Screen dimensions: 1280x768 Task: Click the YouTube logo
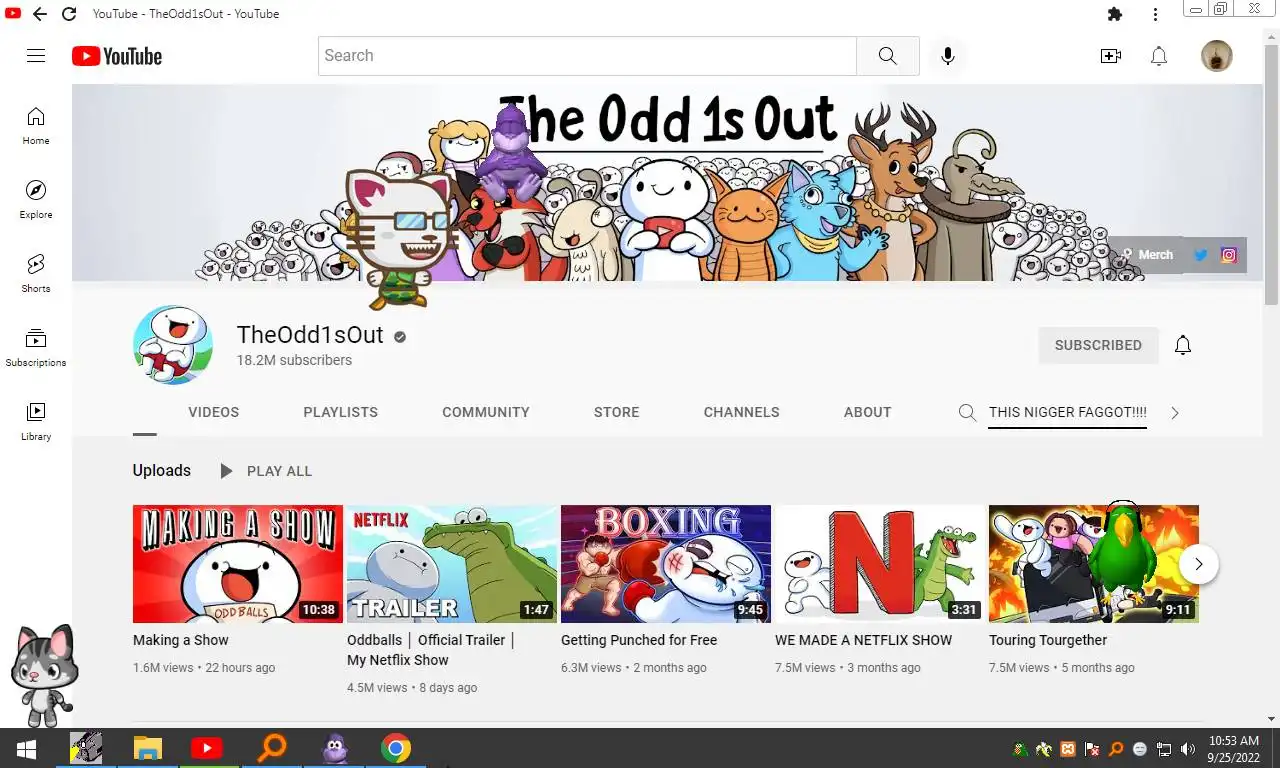click(117, 56)
